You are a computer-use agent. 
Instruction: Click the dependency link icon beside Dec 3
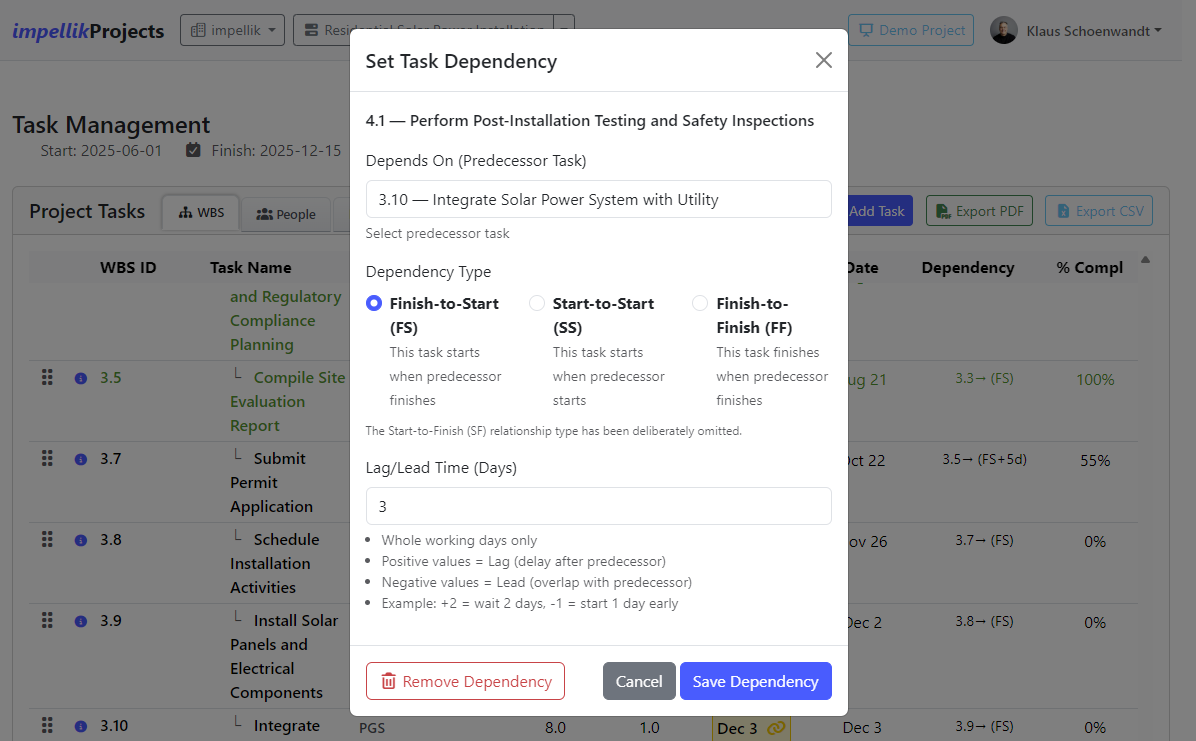pyautogui.click(x=776, y=728)
